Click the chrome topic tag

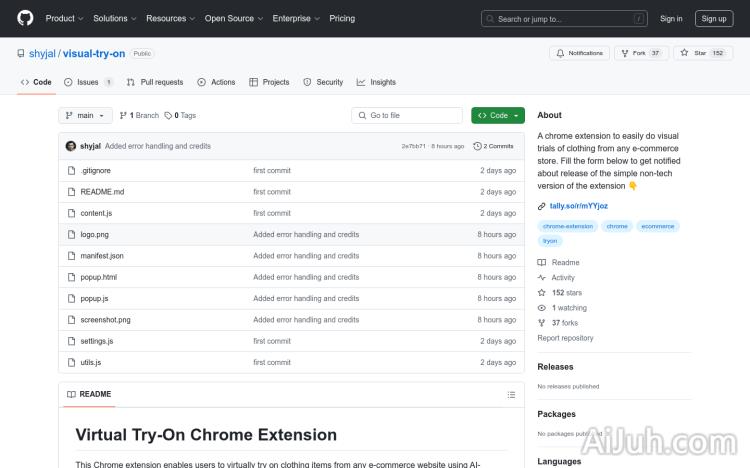pos(617,226)
